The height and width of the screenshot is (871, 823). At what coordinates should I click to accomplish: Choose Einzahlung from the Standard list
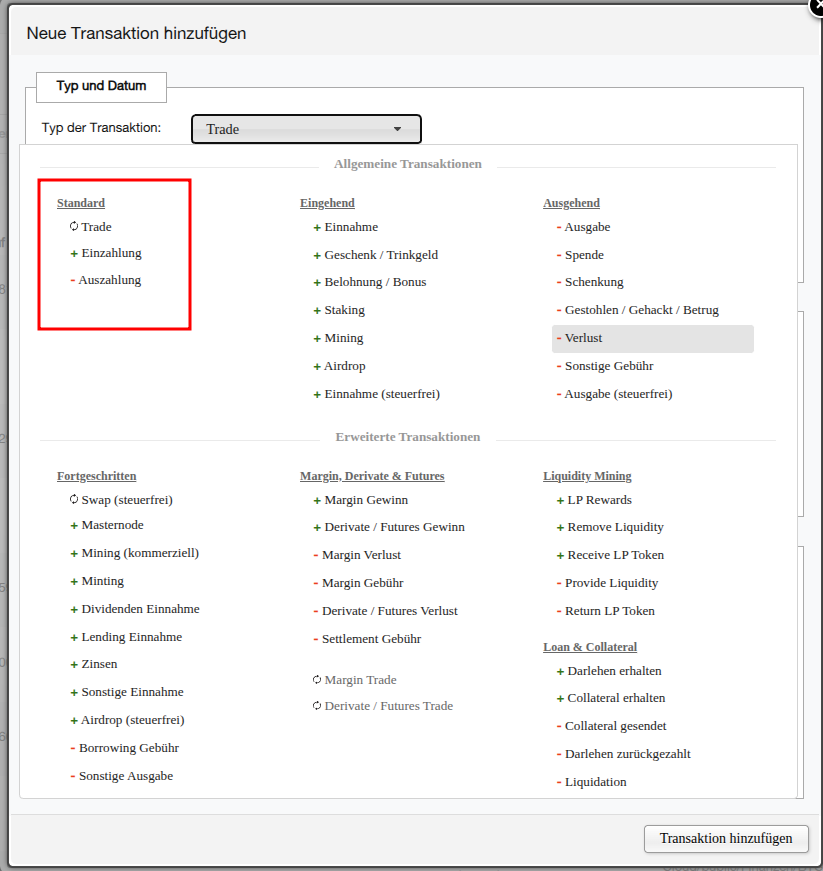[111, 253]
